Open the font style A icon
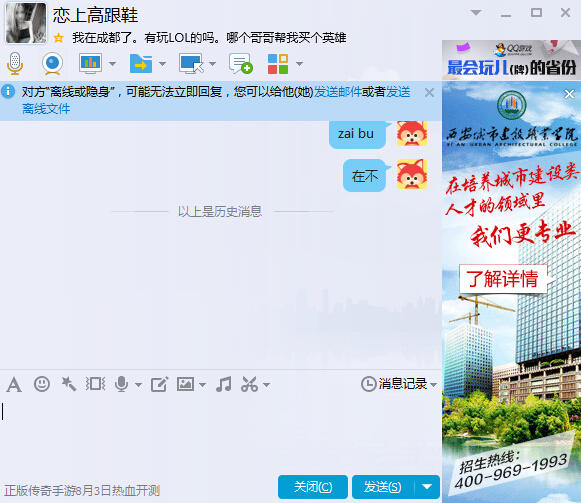The image size is (581, 503). [x=14, y=384]
